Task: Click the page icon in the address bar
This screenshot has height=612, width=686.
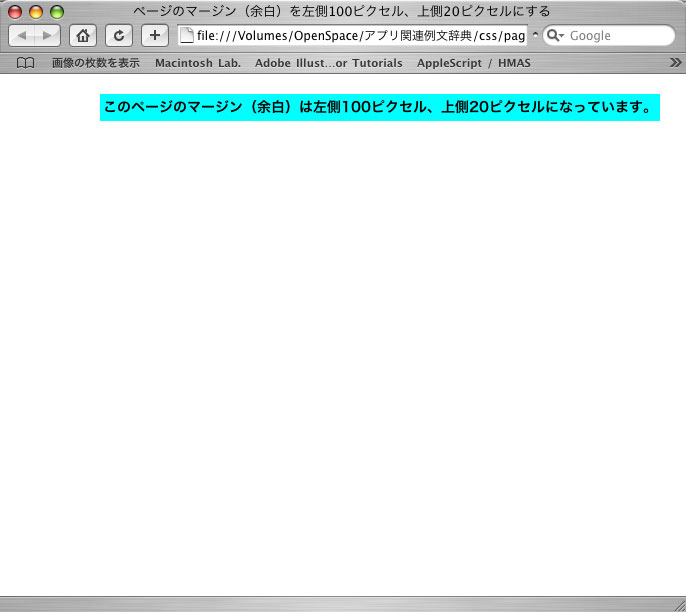Action: coord(187,36)
